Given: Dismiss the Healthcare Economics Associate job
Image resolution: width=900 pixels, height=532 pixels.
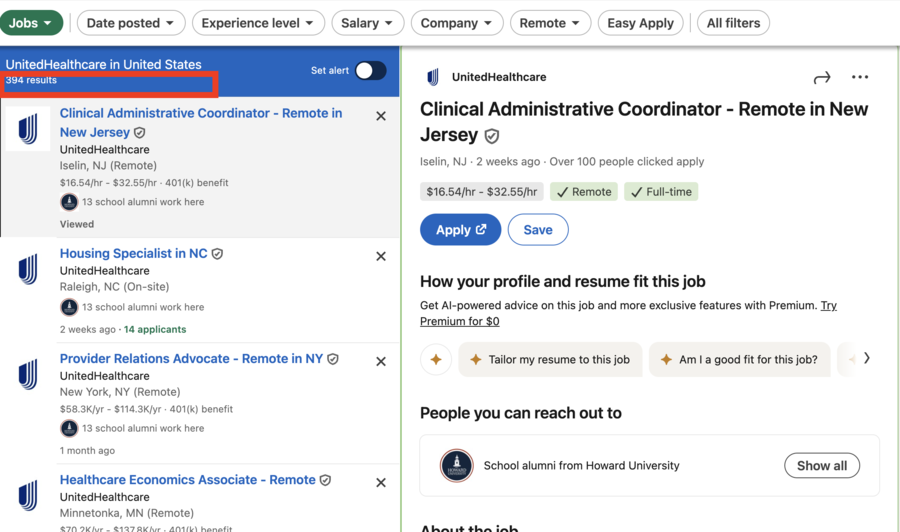Looking at the screenshot, I should pos(381,483).
